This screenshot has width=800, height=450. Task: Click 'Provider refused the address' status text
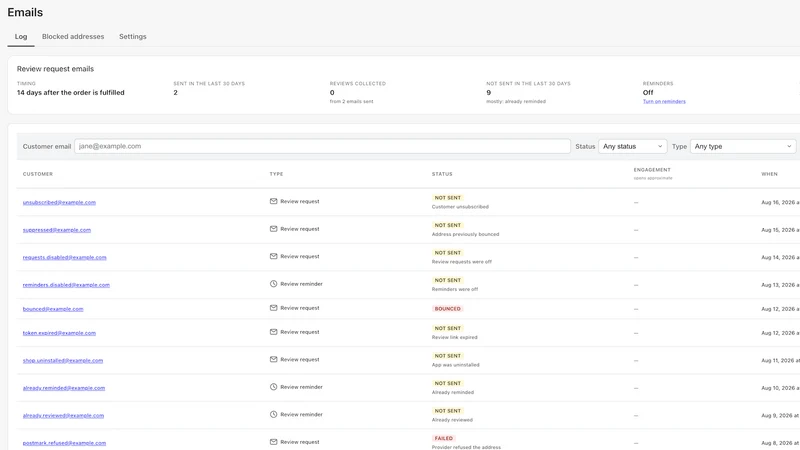(x=466, y=447)
